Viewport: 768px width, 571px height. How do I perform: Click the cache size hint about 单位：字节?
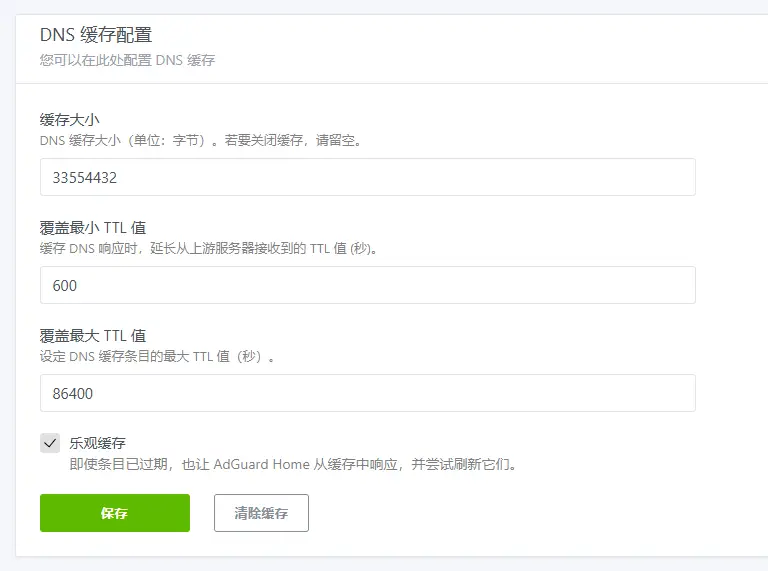(x=200, y=141)
